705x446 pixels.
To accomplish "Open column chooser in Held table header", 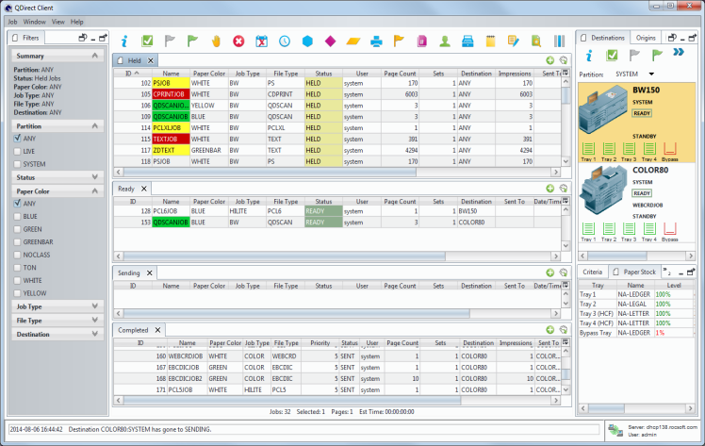I will point(566,73).
